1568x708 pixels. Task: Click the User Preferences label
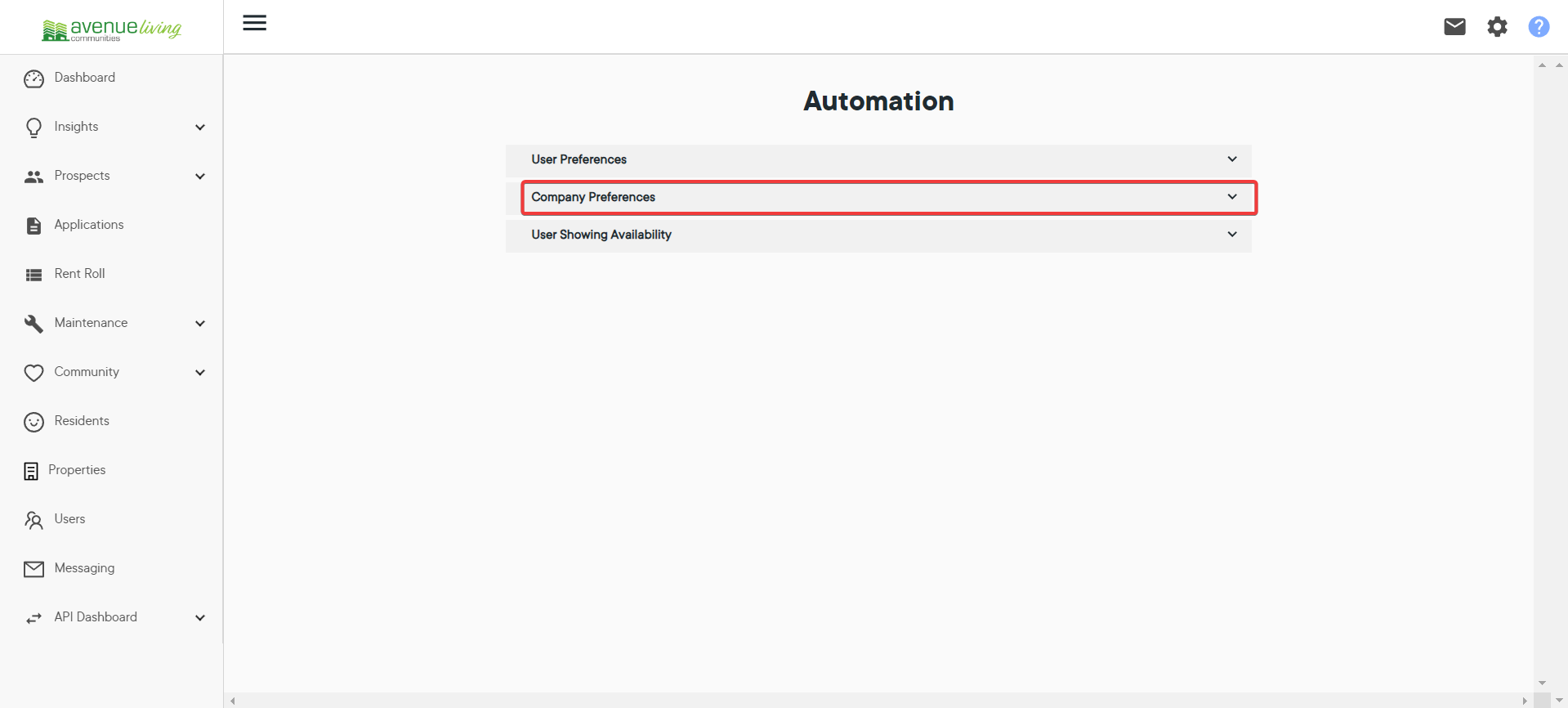pos(579,159)
